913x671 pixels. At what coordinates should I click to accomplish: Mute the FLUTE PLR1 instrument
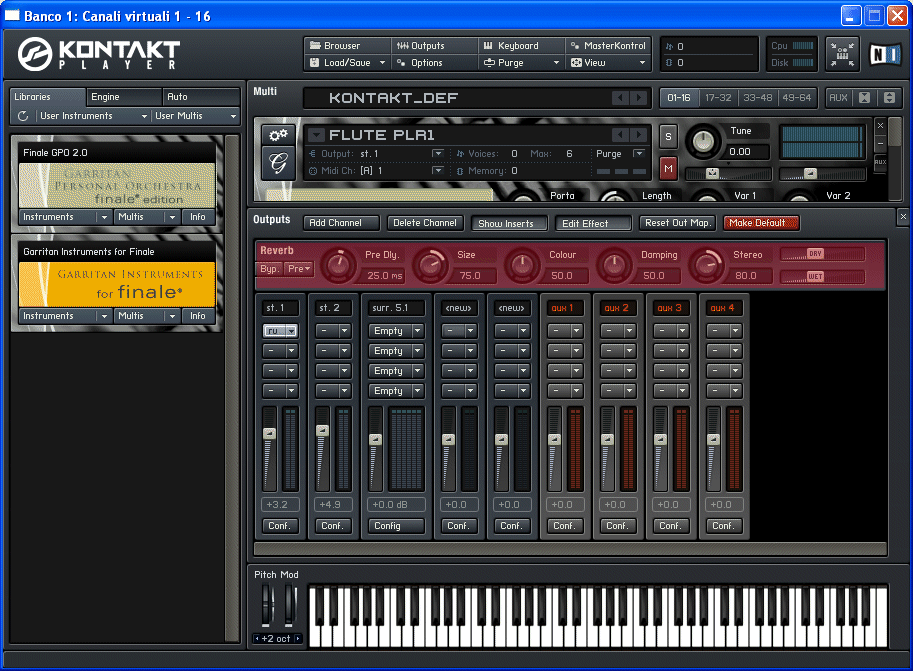(668, 168)
